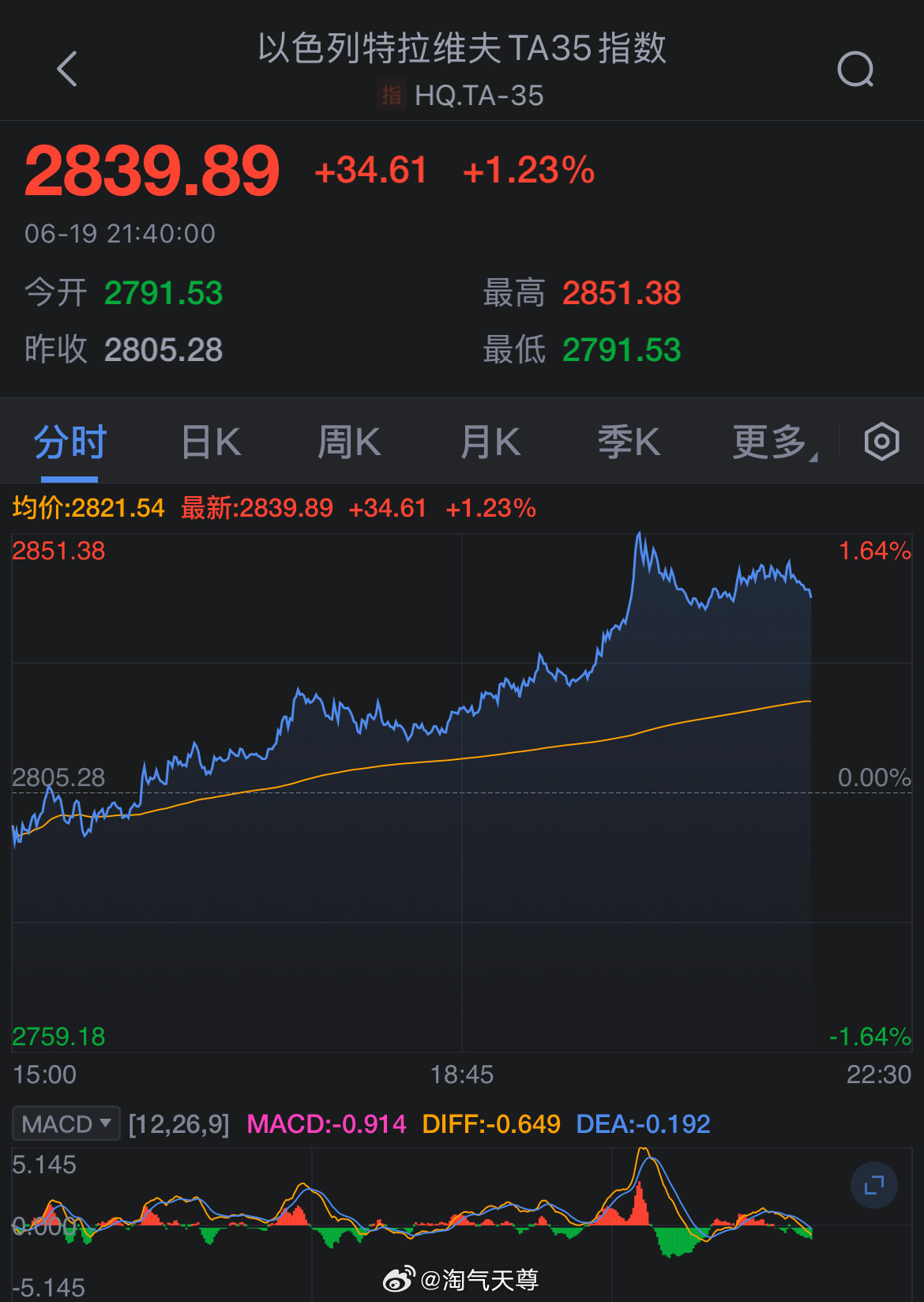Tap the 今开 value 2791.53
The image size is (924, 1302).
pyautogui.click(x=163, y=293)
